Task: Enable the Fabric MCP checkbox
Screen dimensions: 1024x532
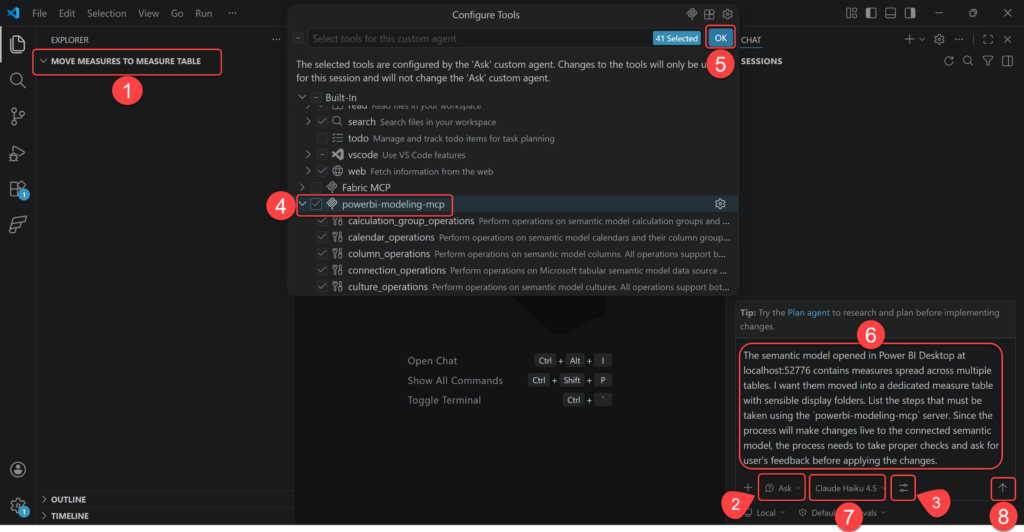Action: tap(316, 187)
